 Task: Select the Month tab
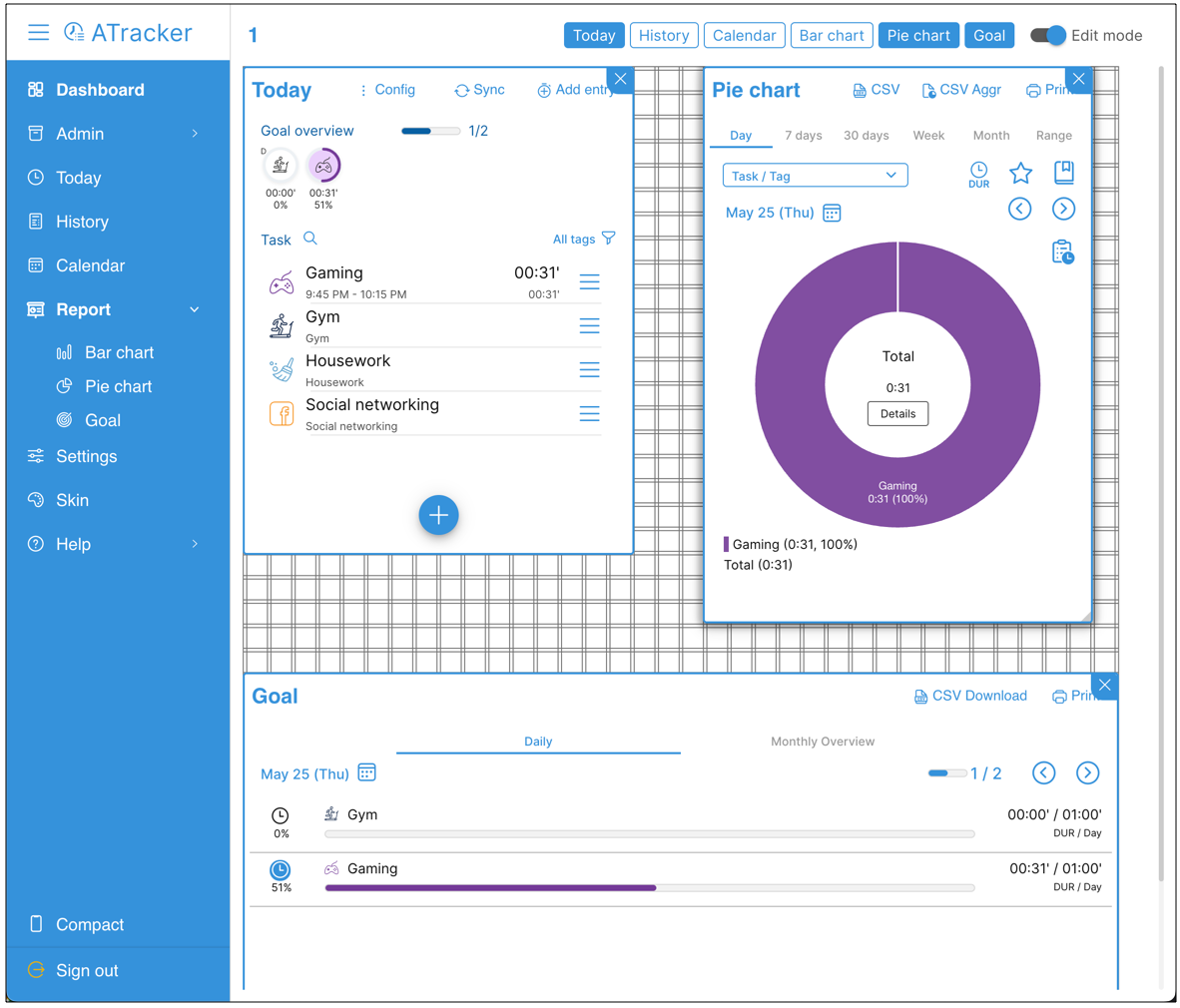(991, 136)
